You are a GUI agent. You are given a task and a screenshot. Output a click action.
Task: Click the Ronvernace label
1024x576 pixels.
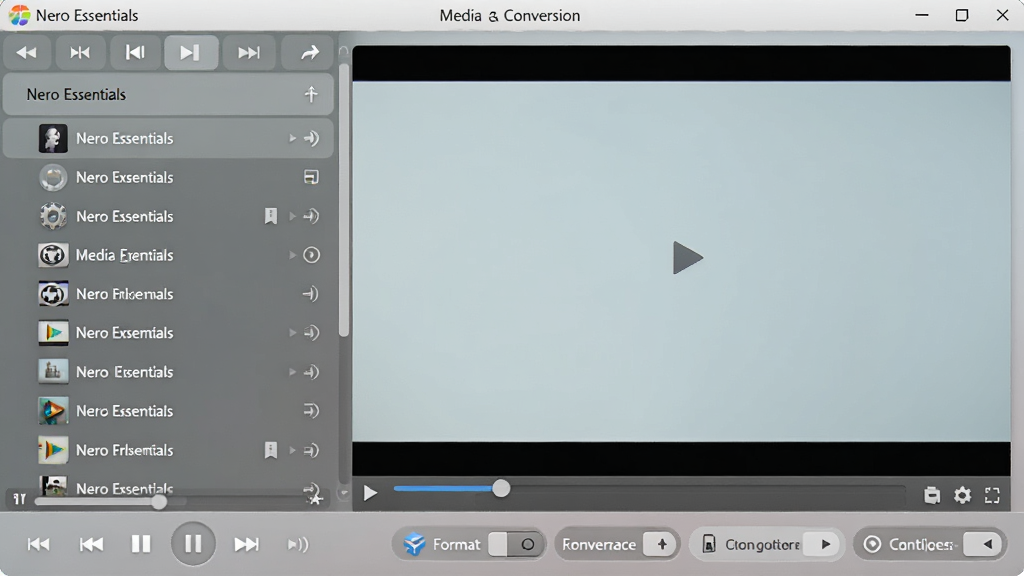599,544
